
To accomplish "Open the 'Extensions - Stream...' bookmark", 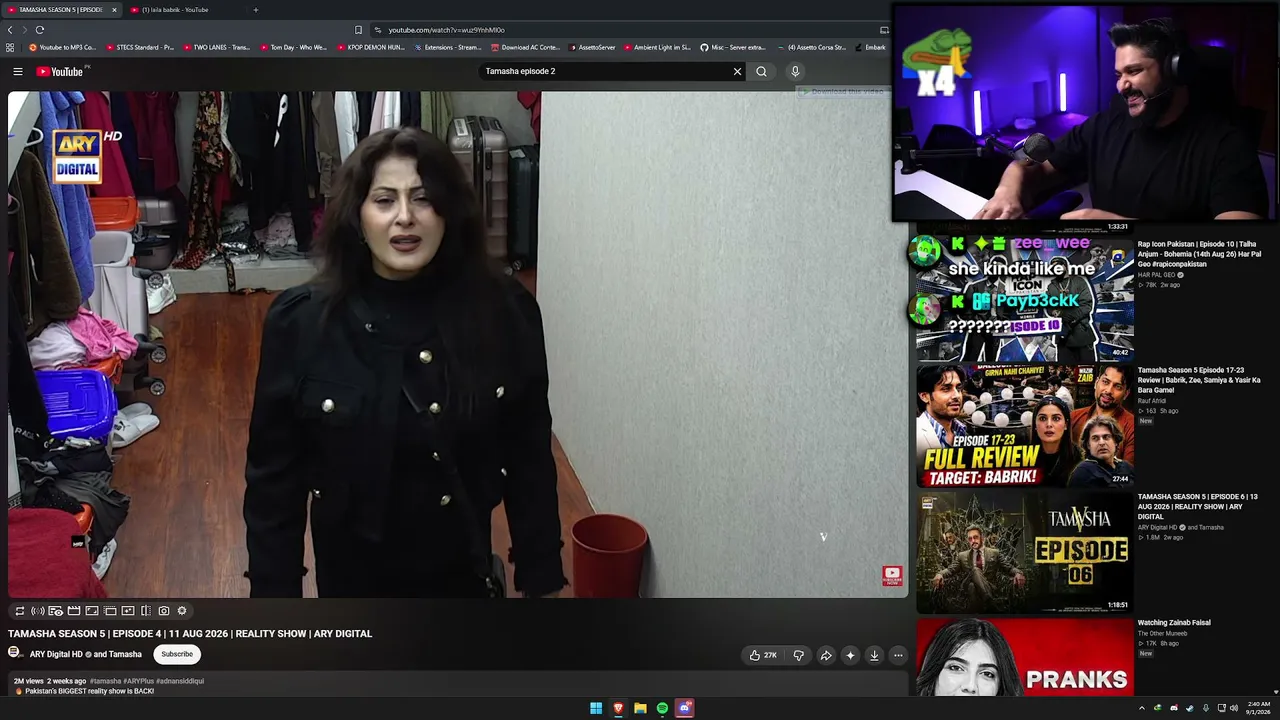I will [x=447, y=47].
